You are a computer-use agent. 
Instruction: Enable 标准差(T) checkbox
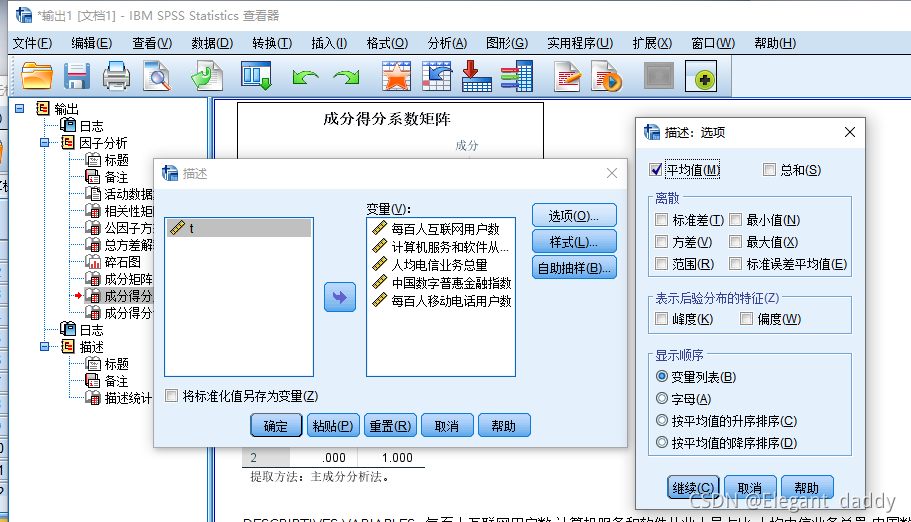[661, 220]
